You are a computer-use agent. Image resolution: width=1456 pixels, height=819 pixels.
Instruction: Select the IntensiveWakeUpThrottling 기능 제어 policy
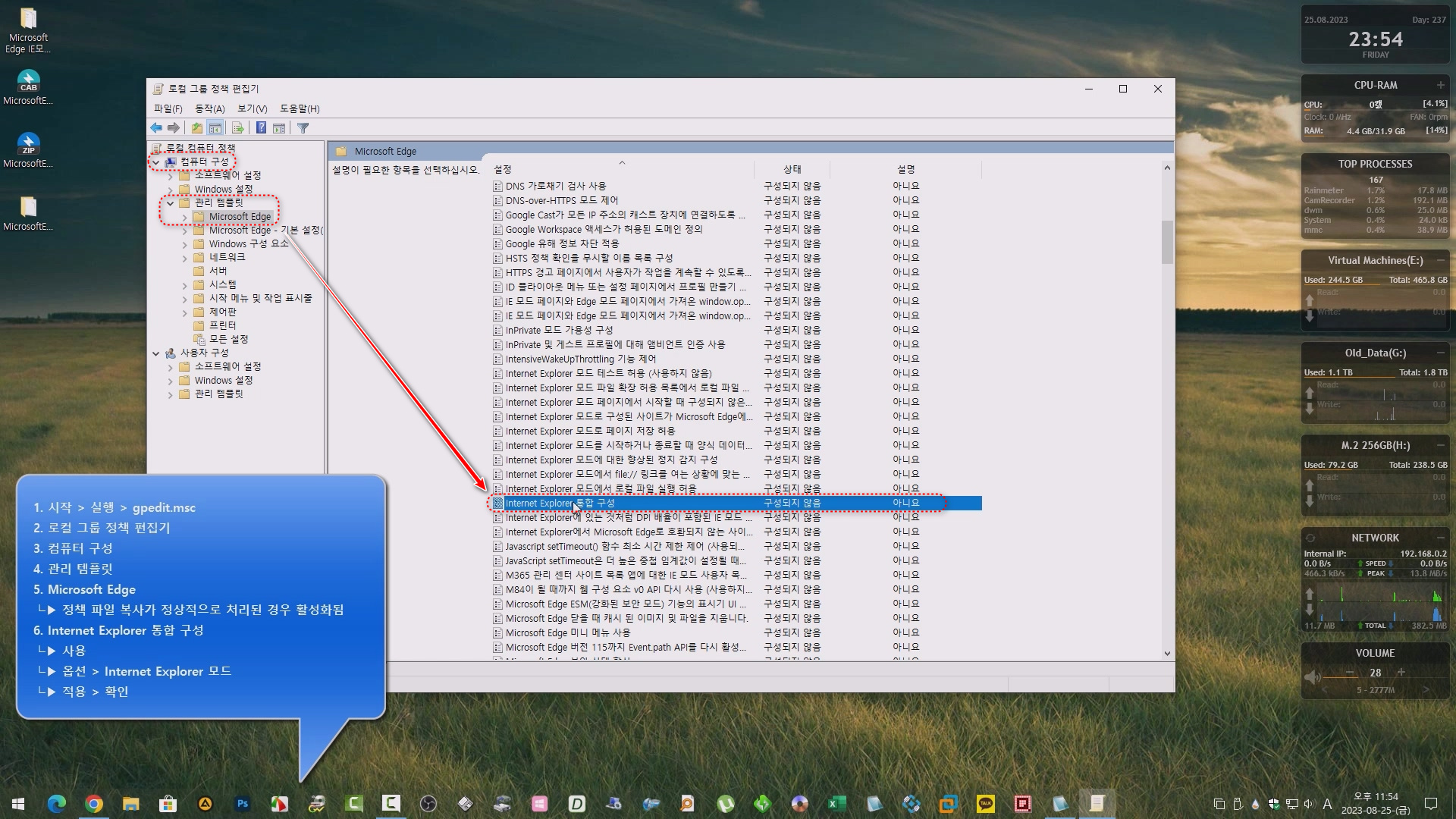tap(581, 359)
